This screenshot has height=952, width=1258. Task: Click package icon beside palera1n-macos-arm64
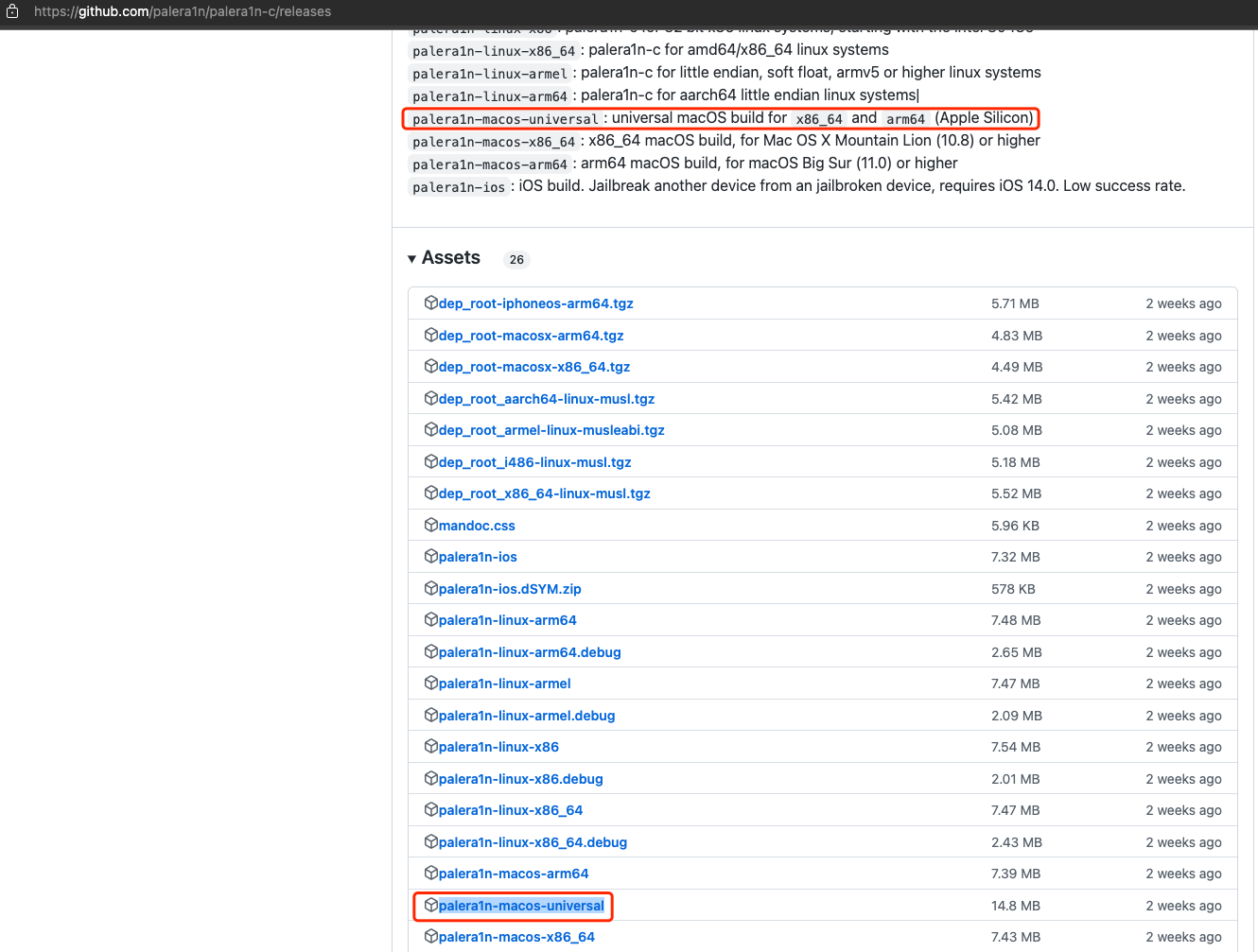[x=431, y=873]
